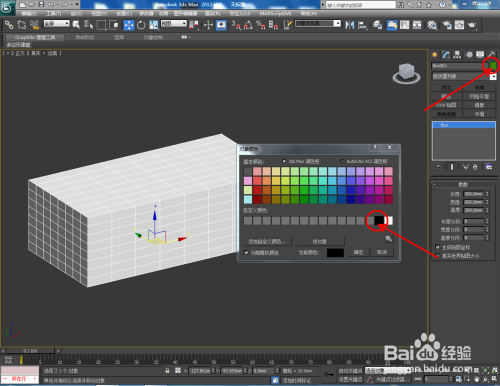
Task: Confirm the color dialog with OK button
Action: tap(358, 252)
